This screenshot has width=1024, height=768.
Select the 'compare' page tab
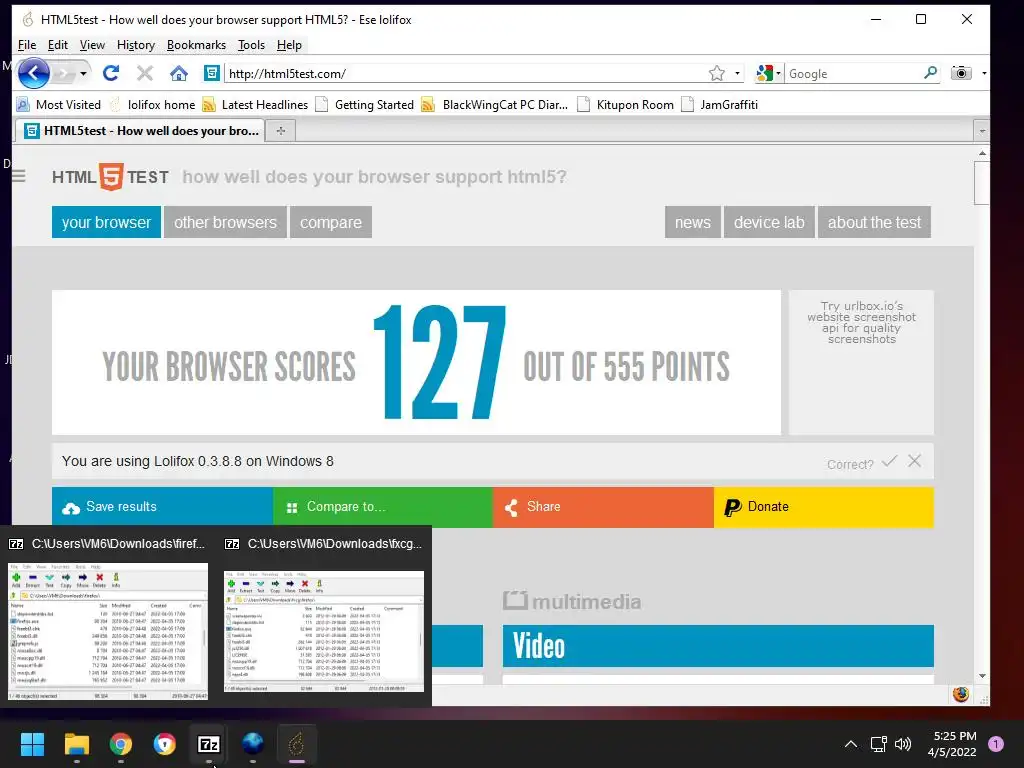[330, 222]
